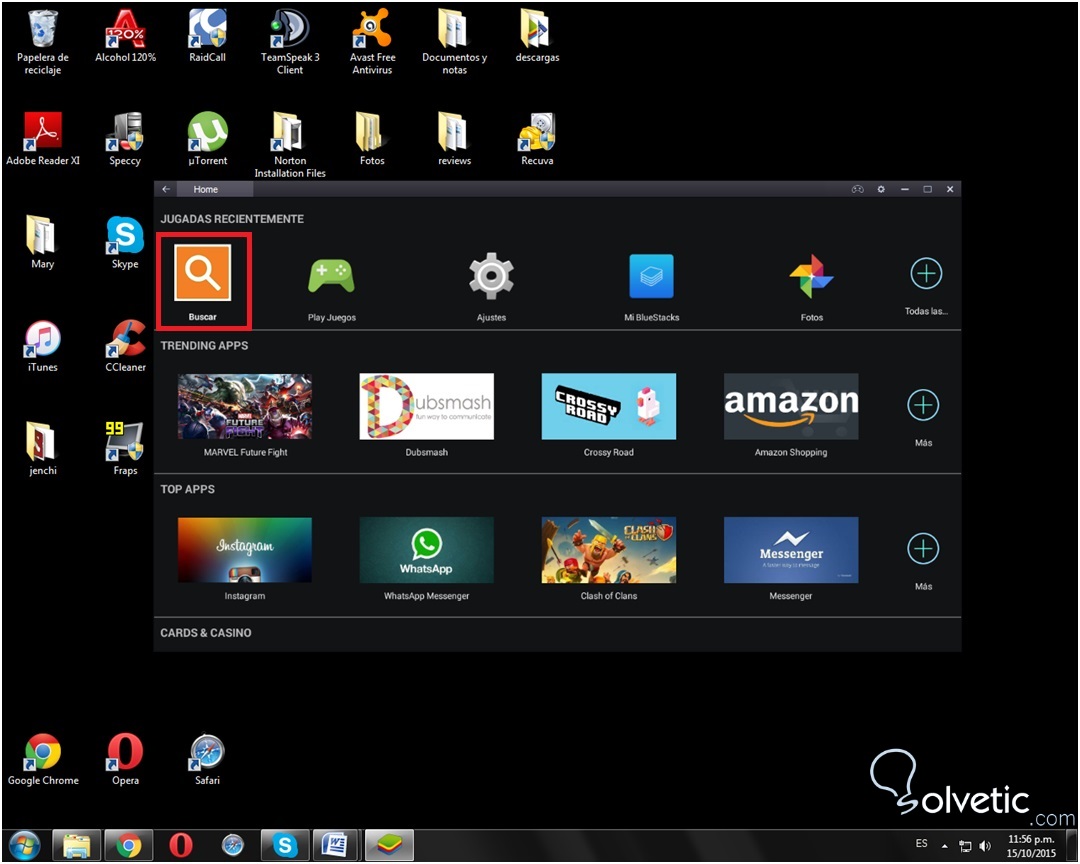Select jenchi folder on desktop

pos(43,449)
